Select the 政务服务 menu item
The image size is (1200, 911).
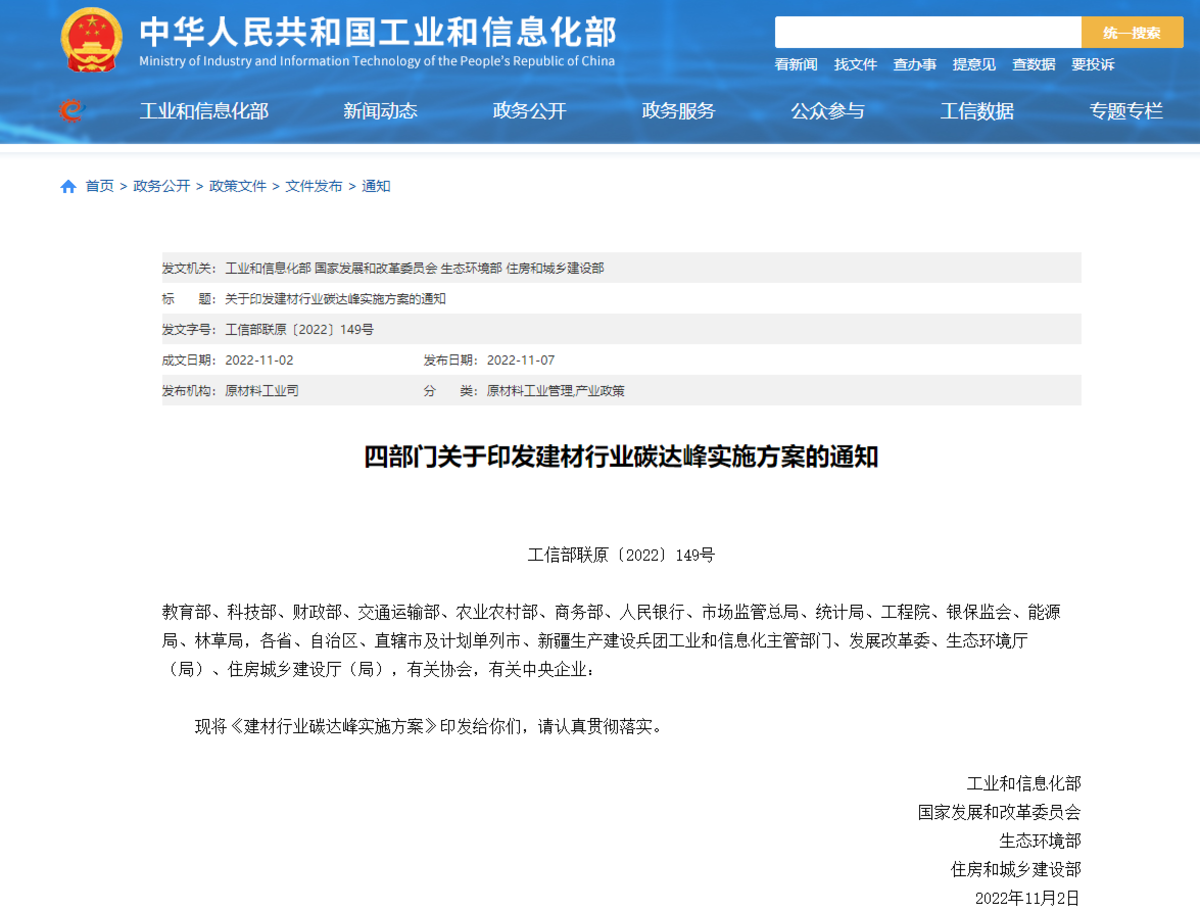click(679, 111)
